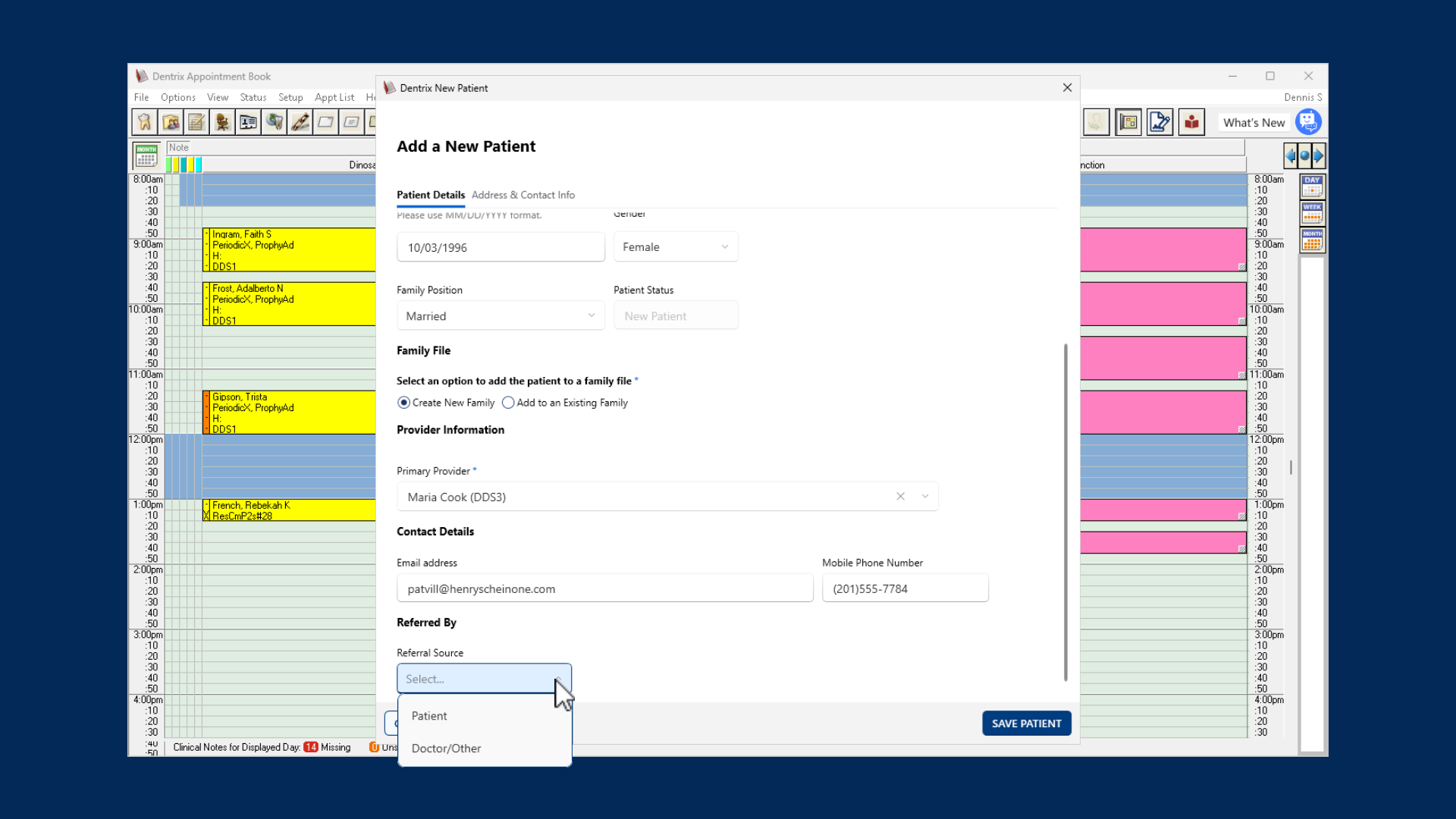This screenshot has width=1456, height=819.
Task: Open Ingram, Faith S appointment
Action: [289, 250]
